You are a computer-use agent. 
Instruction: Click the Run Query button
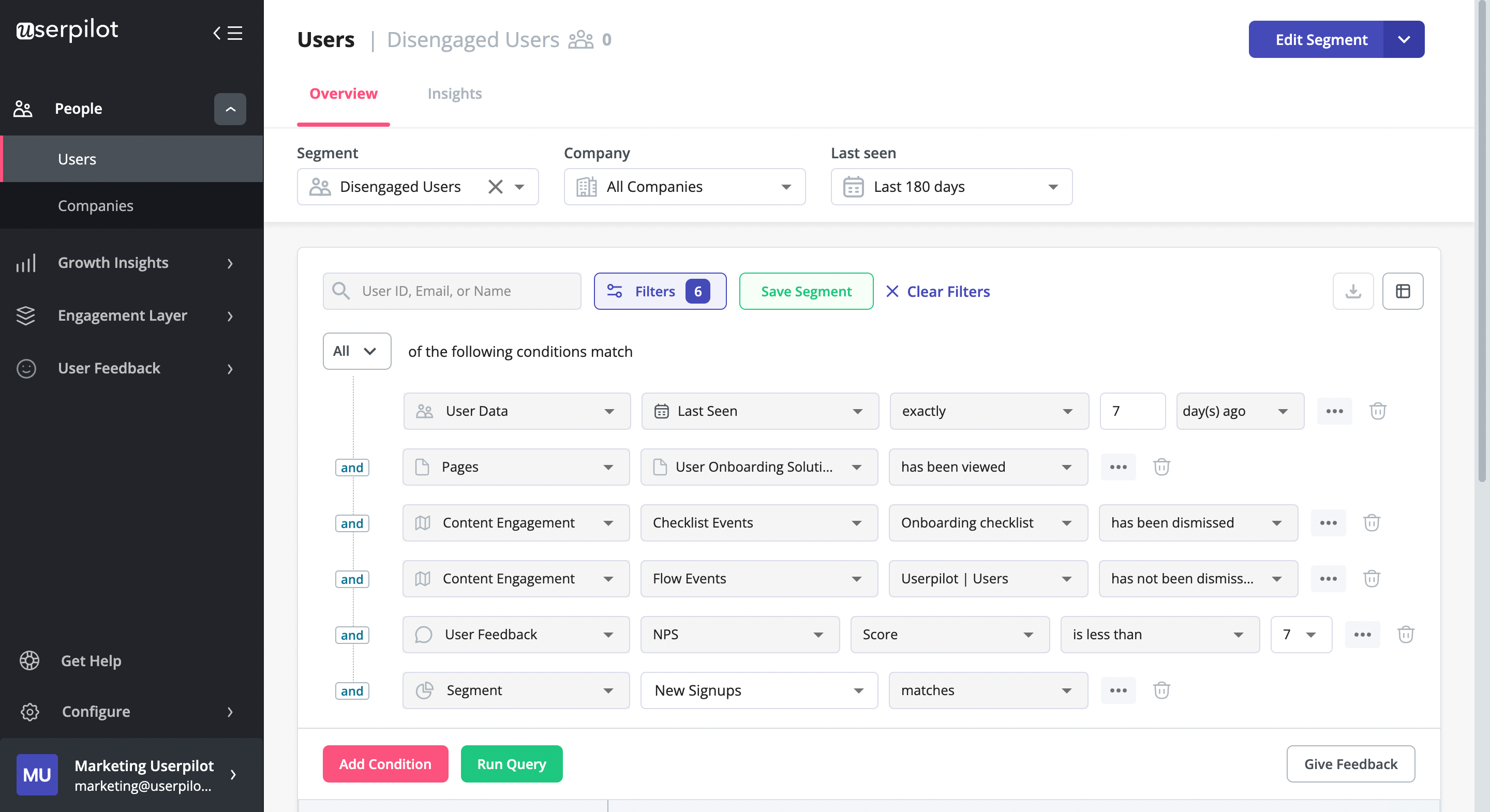point(511,763)
